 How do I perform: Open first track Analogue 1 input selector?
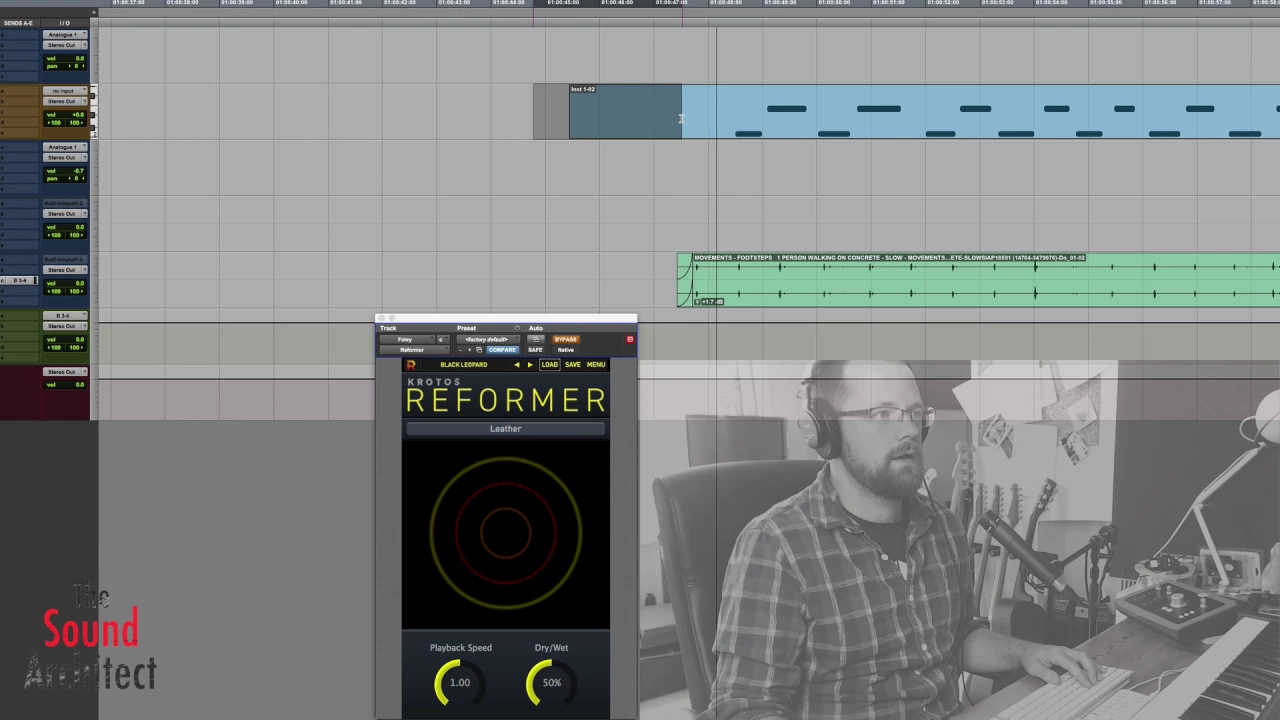[x=65, y=35]
